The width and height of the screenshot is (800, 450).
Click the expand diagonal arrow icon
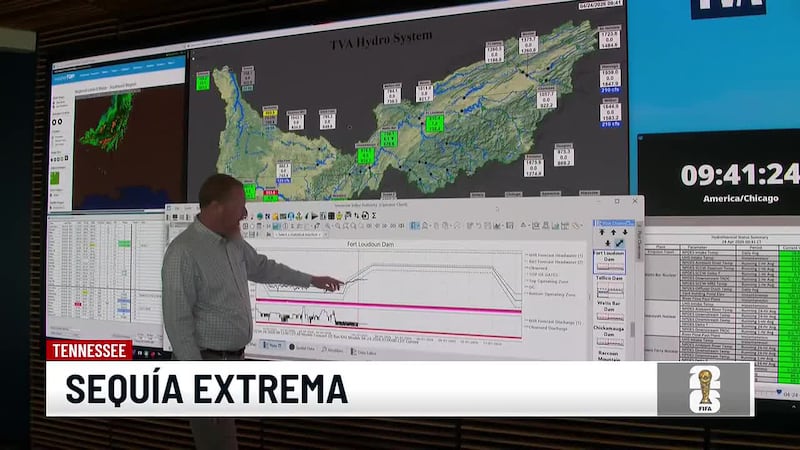pos(619,243)
